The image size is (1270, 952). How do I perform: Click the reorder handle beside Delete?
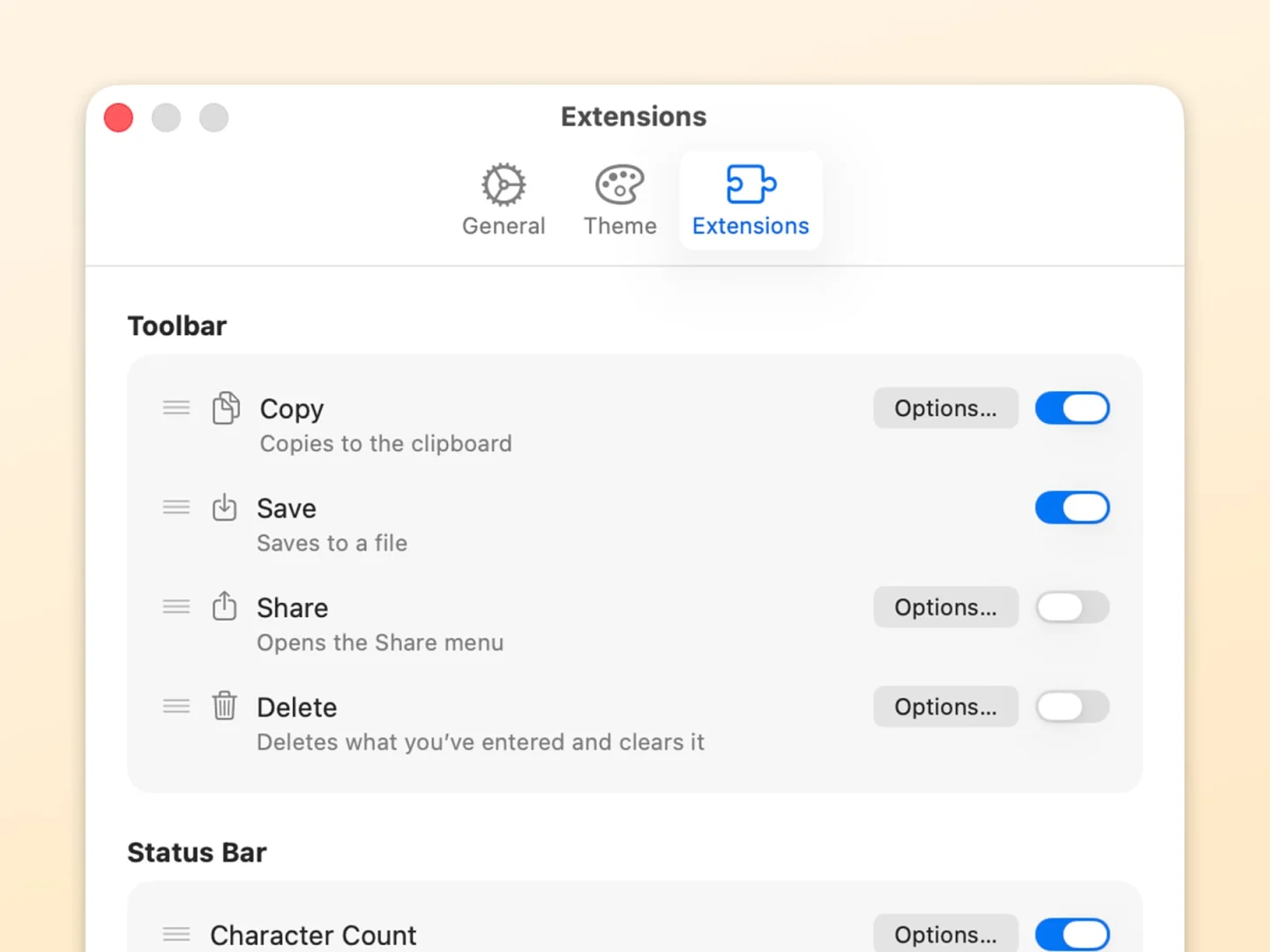tap(176, 706)
